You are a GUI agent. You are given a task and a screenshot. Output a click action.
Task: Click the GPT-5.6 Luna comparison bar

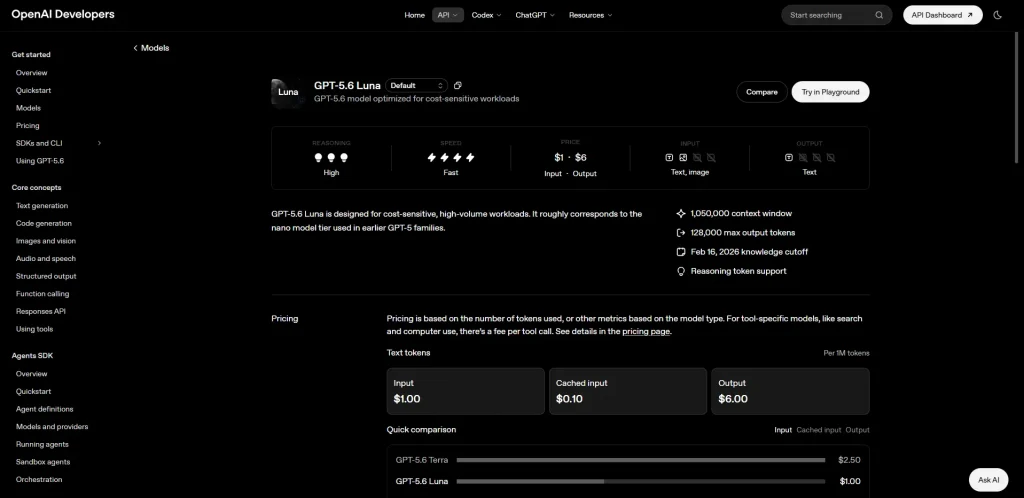pyautogui.click(x=641, y=482)
